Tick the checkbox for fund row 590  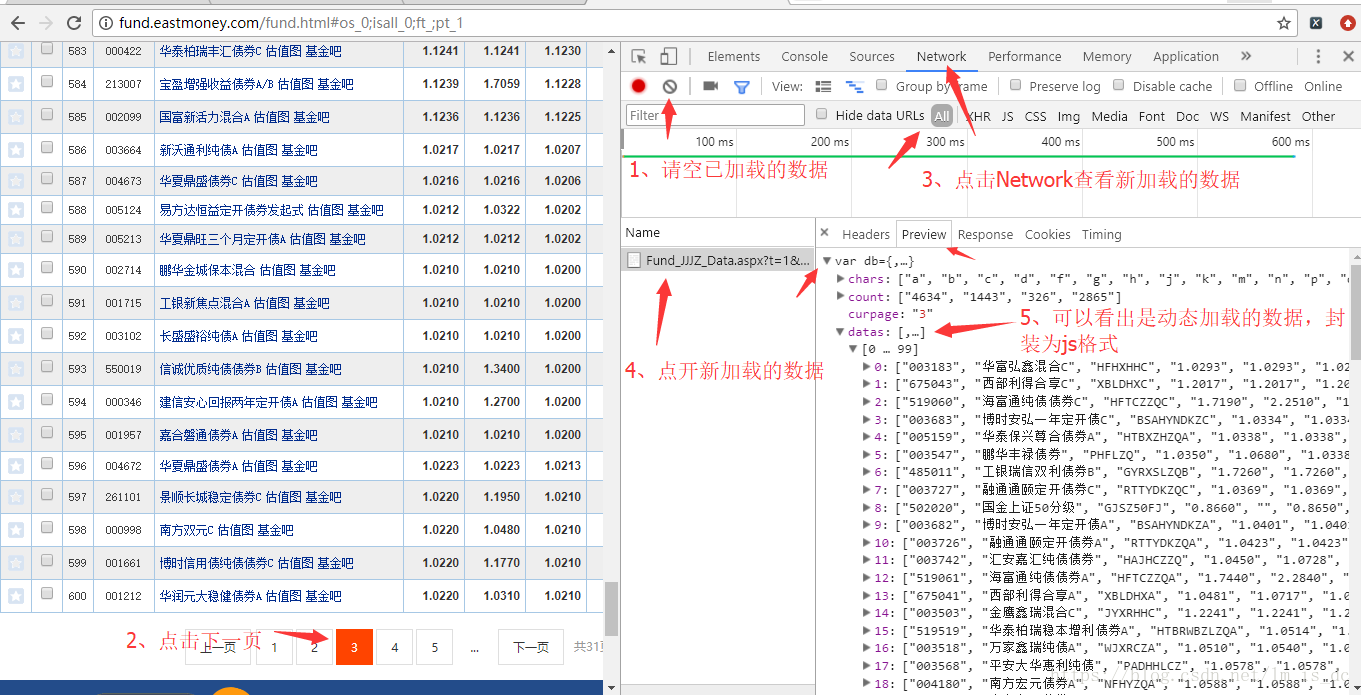47,268
